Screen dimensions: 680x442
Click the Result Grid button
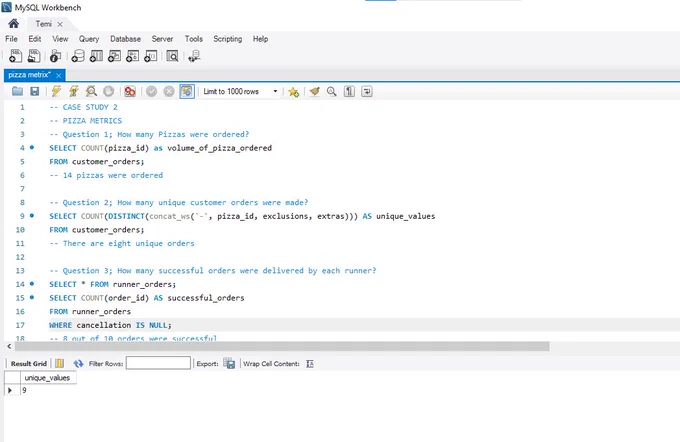(x=29, y=363)
